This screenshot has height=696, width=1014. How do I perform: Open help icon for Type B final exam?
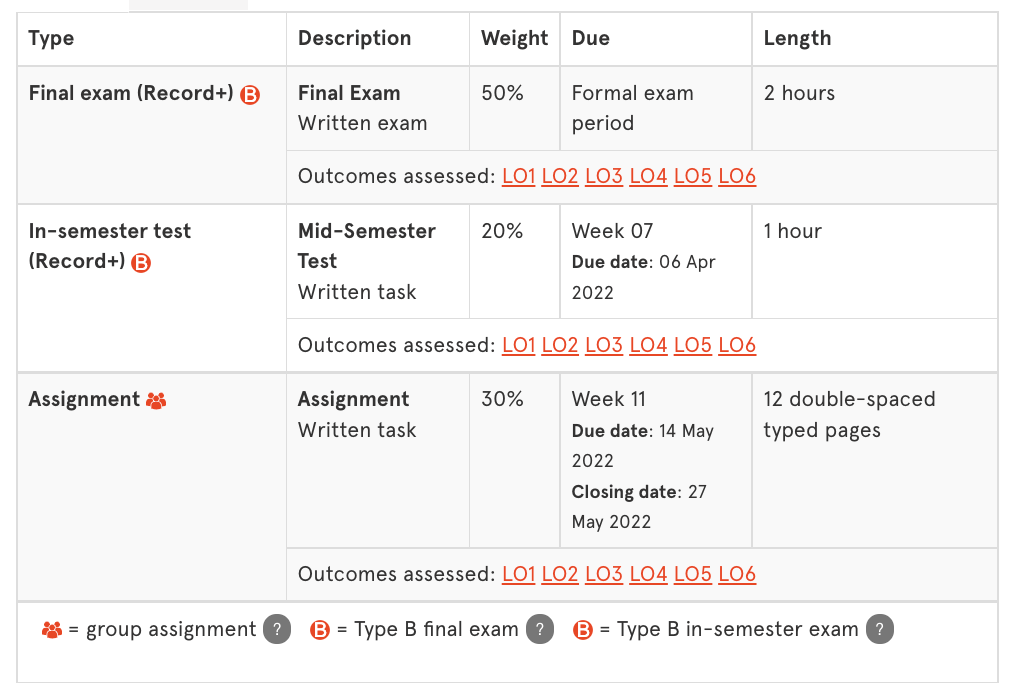(x=539, y=630)
